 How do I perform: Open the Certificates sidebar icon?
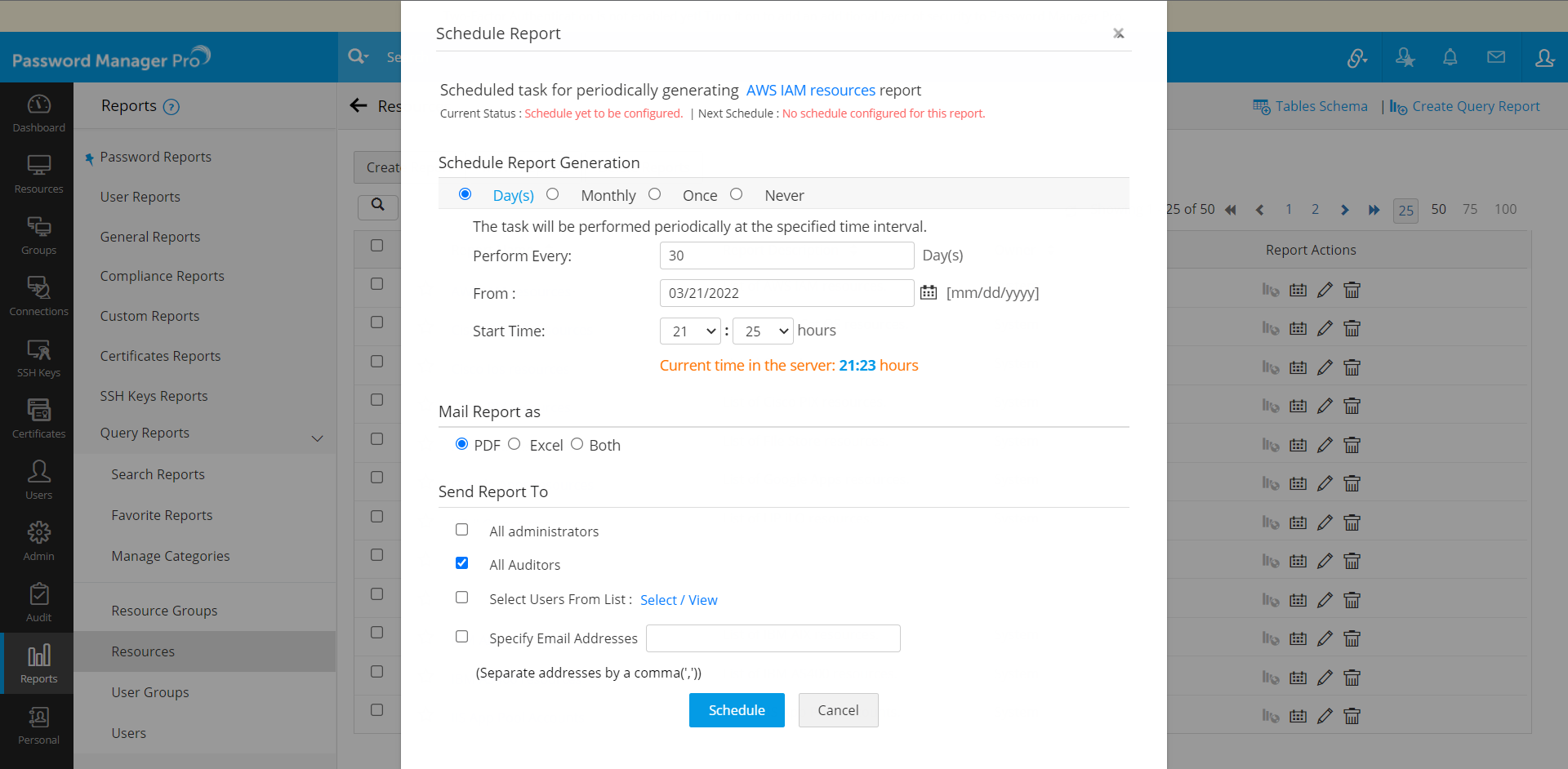click(x=38, y=419)
